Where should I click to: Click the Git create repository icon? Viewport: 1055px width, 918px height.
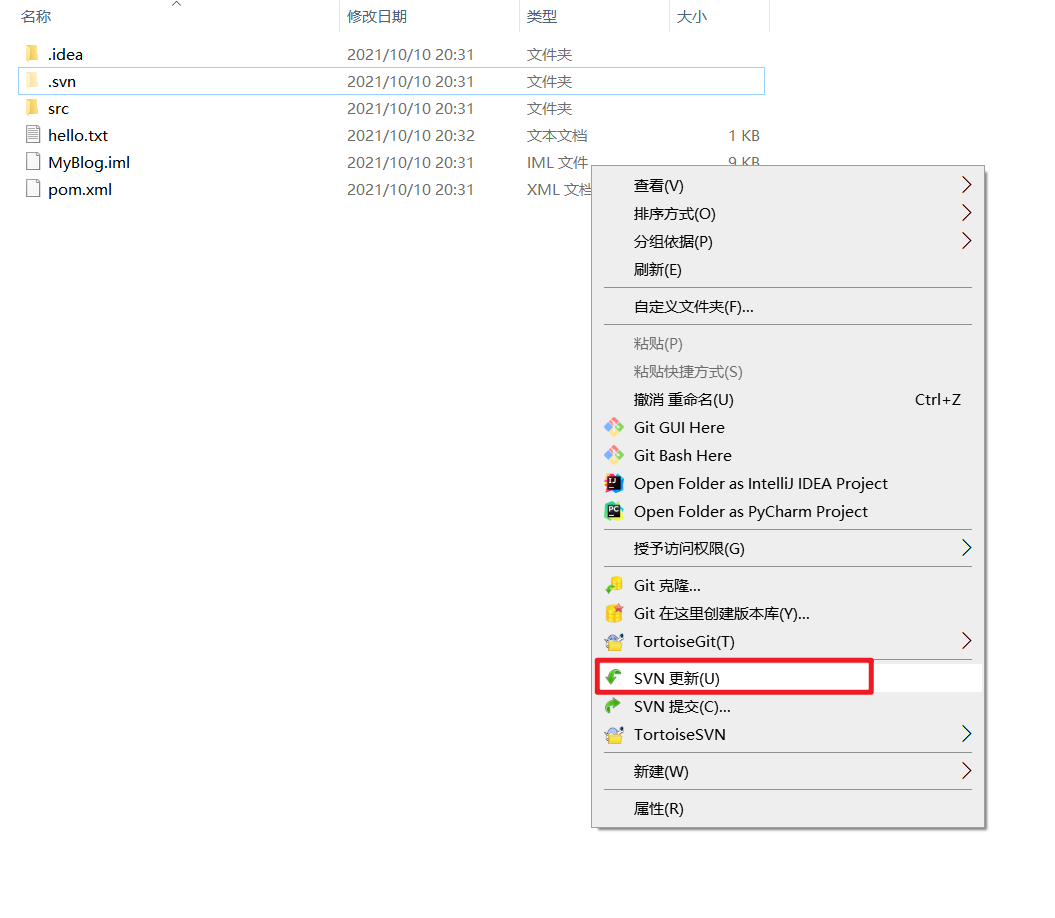pos(614,613)
